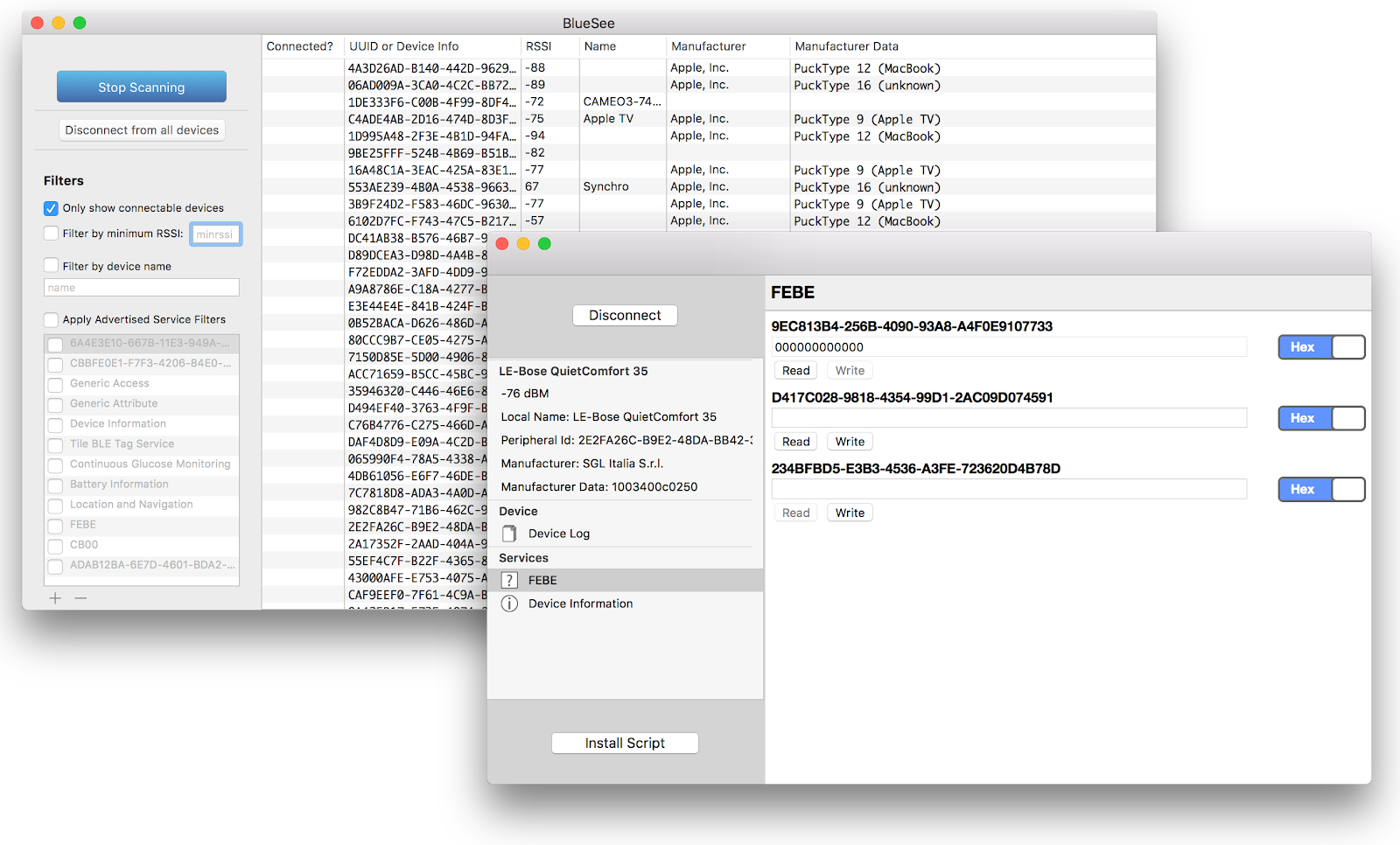Select device row 9BE25FFF-524B-4B69-B51B

[709, 153]
